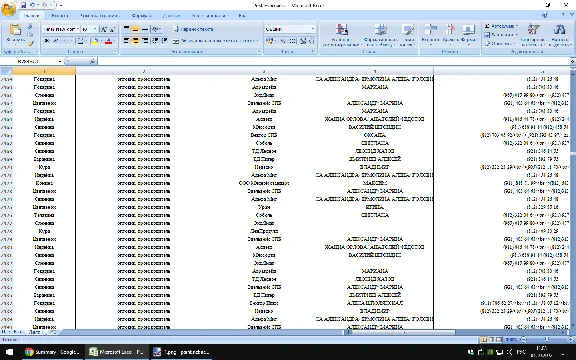Open Sort and Filter funnel icon
The height and width of the screenshot is (360, 576).
533,35
